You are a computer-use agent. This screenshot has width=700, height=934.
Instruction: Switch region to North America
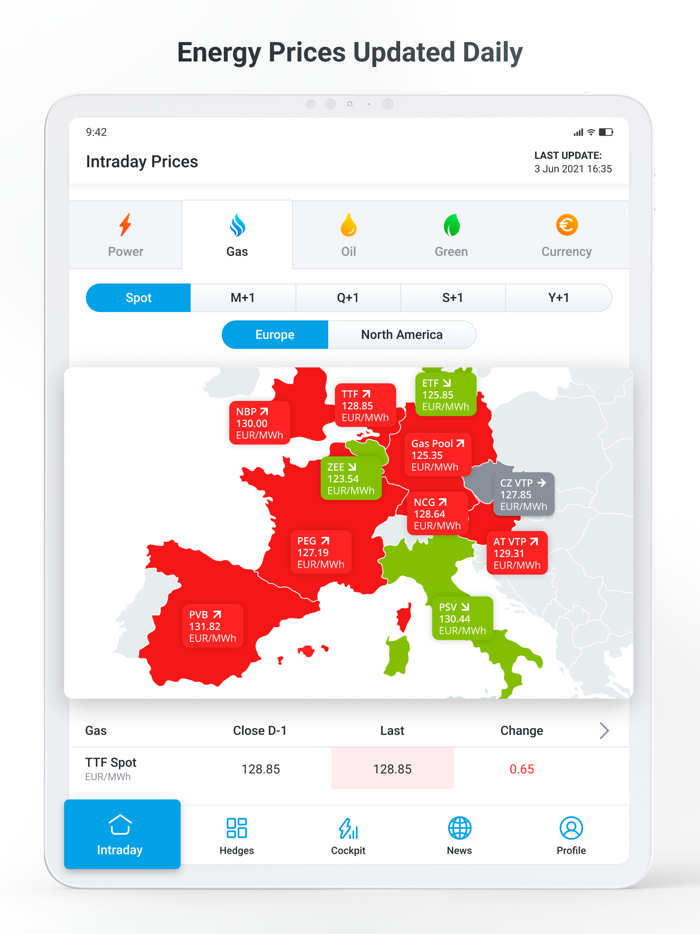point(402,334)
